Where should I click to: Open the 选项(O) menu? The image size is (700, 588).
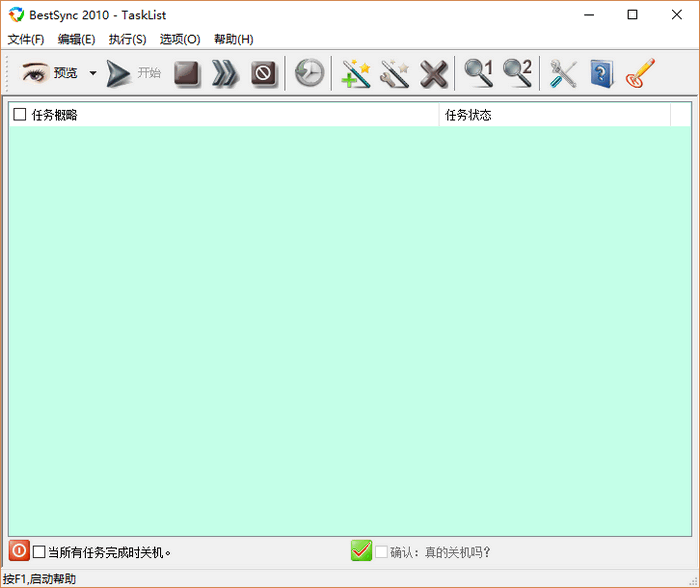[180, 39]
